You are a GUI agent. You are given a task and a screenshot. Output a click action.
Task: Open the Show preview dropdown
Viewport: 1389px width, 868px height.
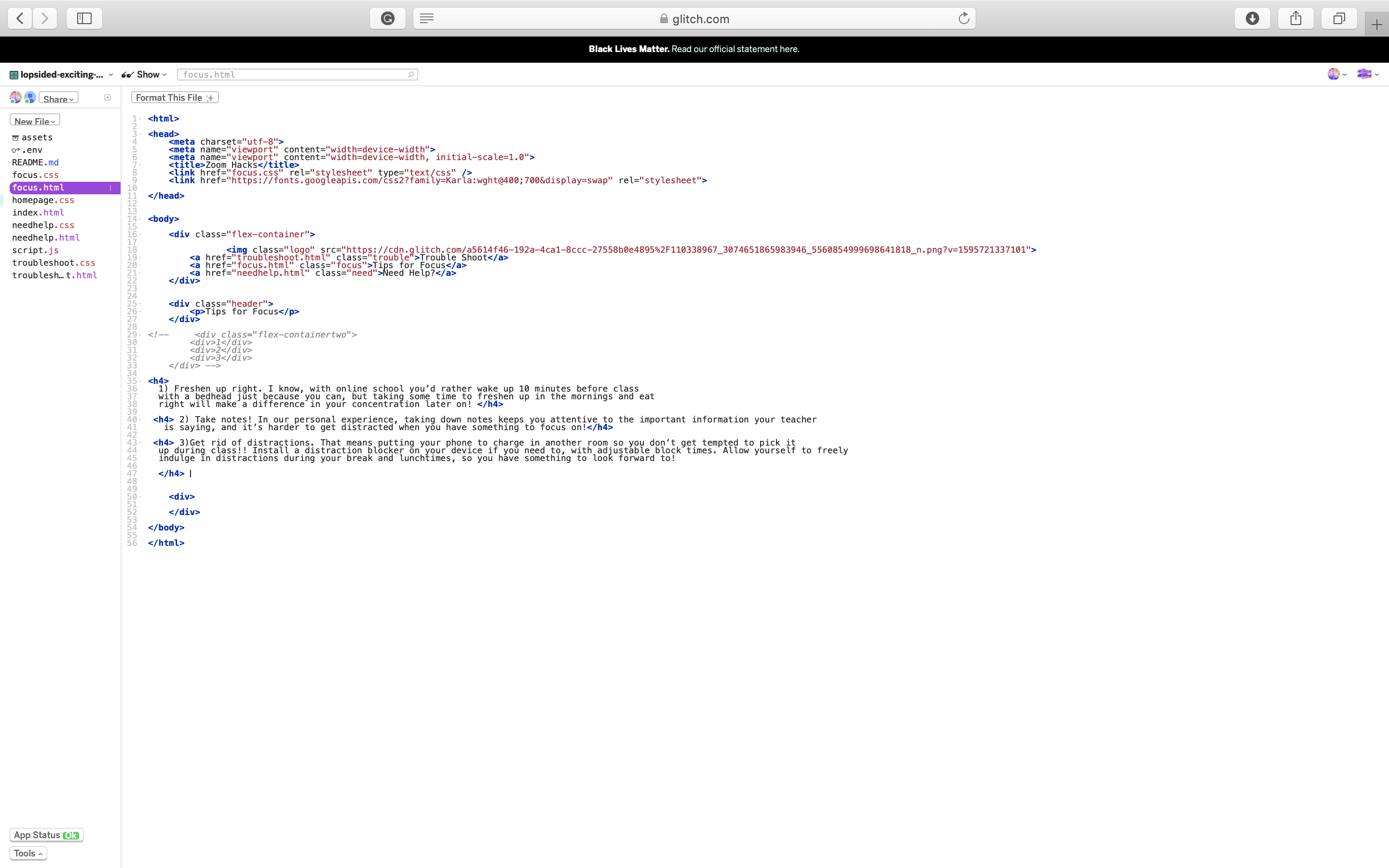coord(145,75)
